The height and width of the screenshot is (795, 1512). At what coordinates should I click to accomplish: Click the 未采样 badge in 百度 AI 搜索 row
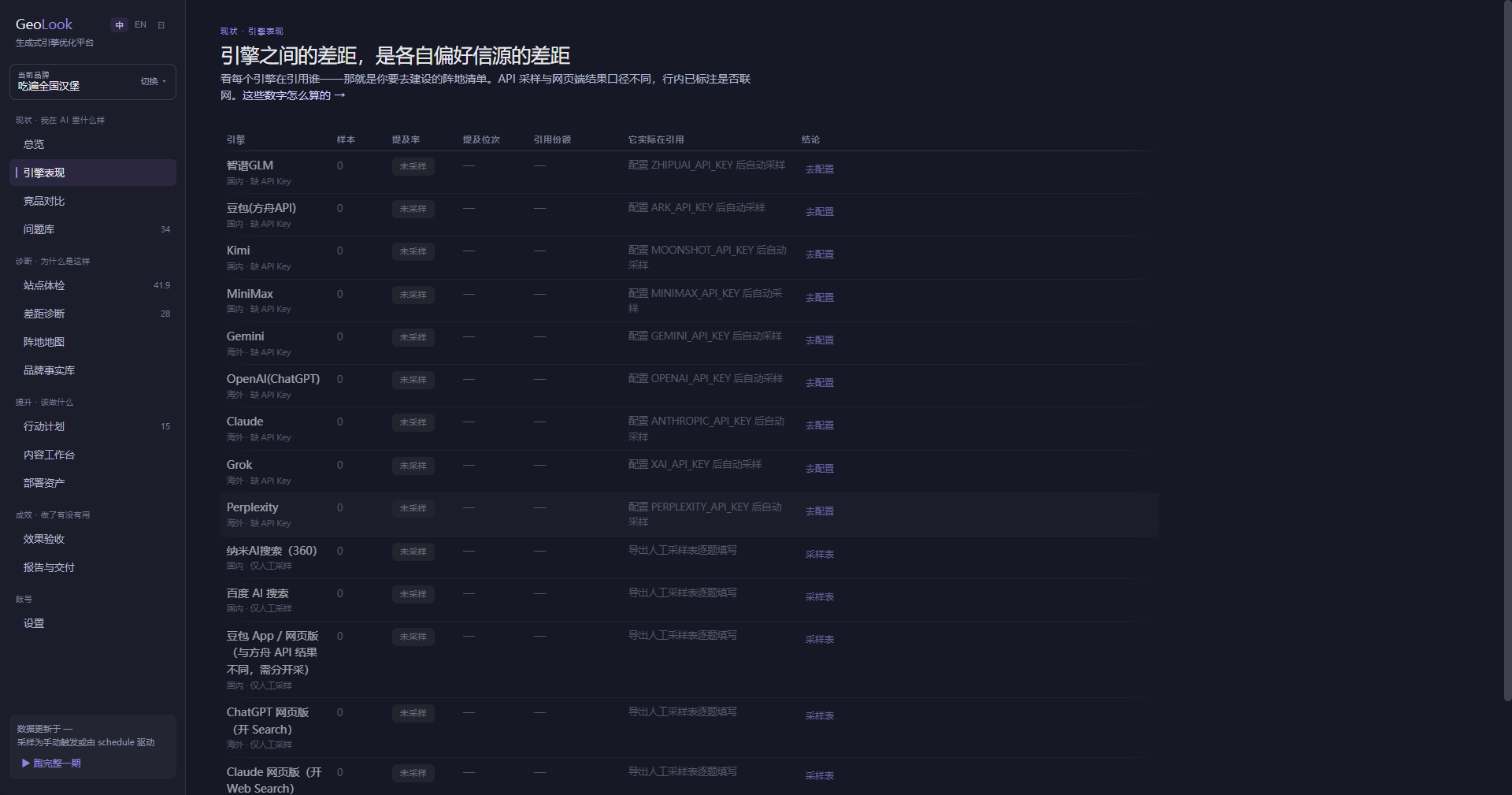pyautogui.click(x=413, y=594)
